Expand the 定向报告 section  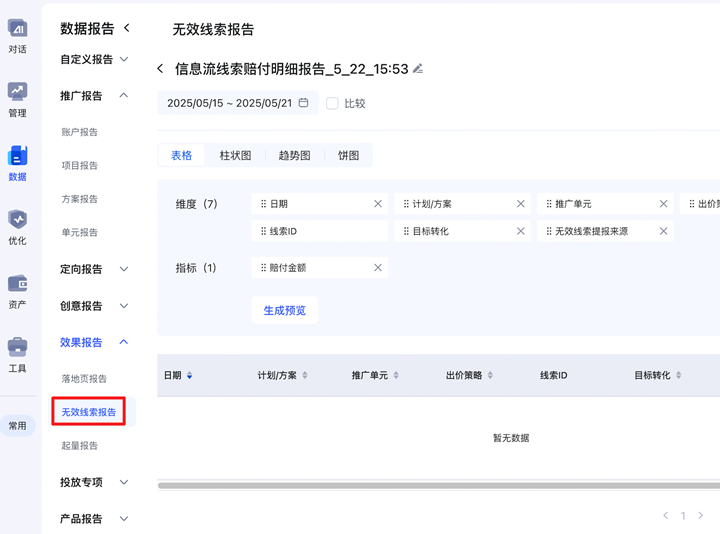click(124, 269)
